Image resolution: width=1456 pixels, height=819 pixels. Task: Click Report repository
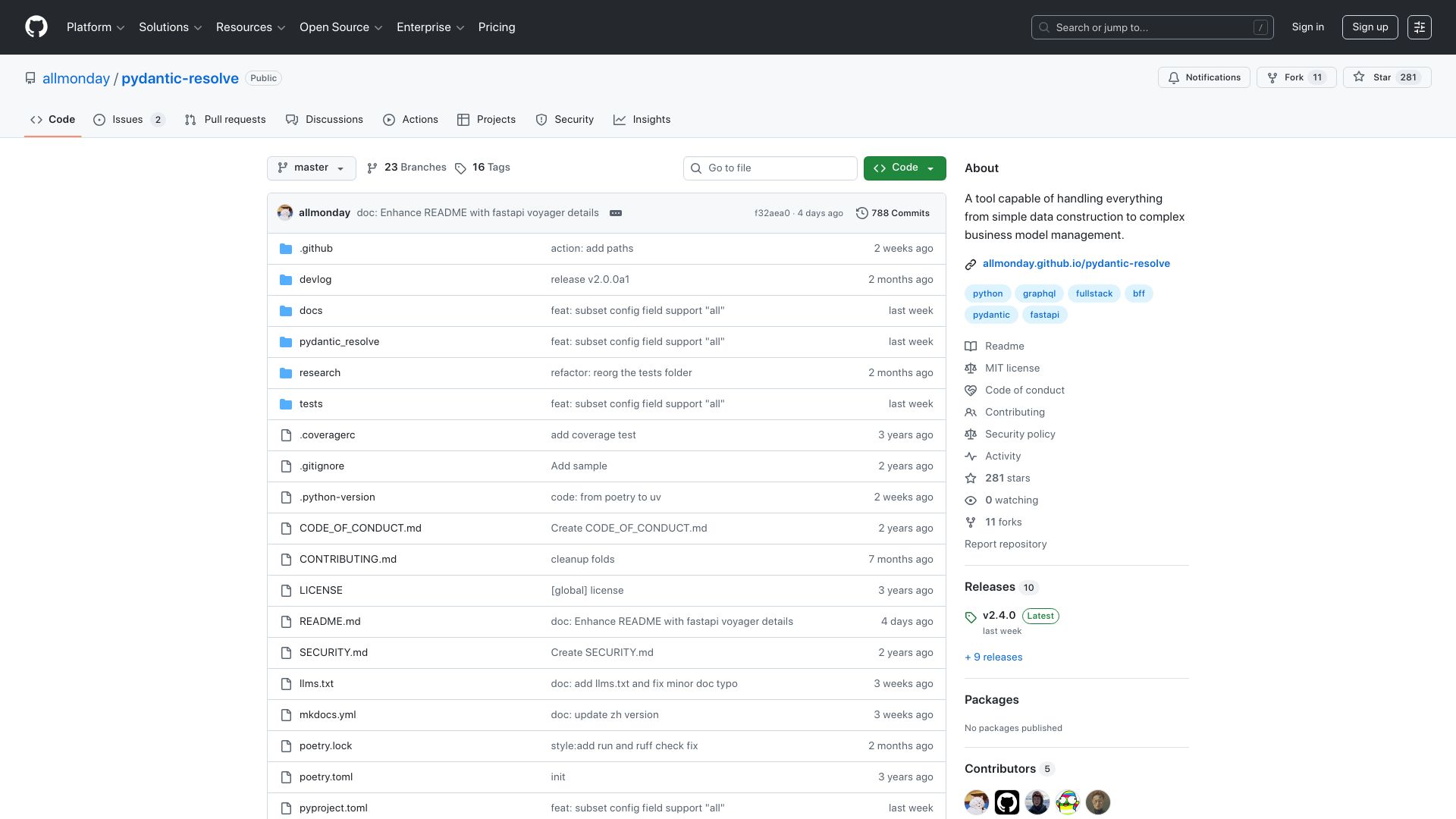(x=1006, y=544)
